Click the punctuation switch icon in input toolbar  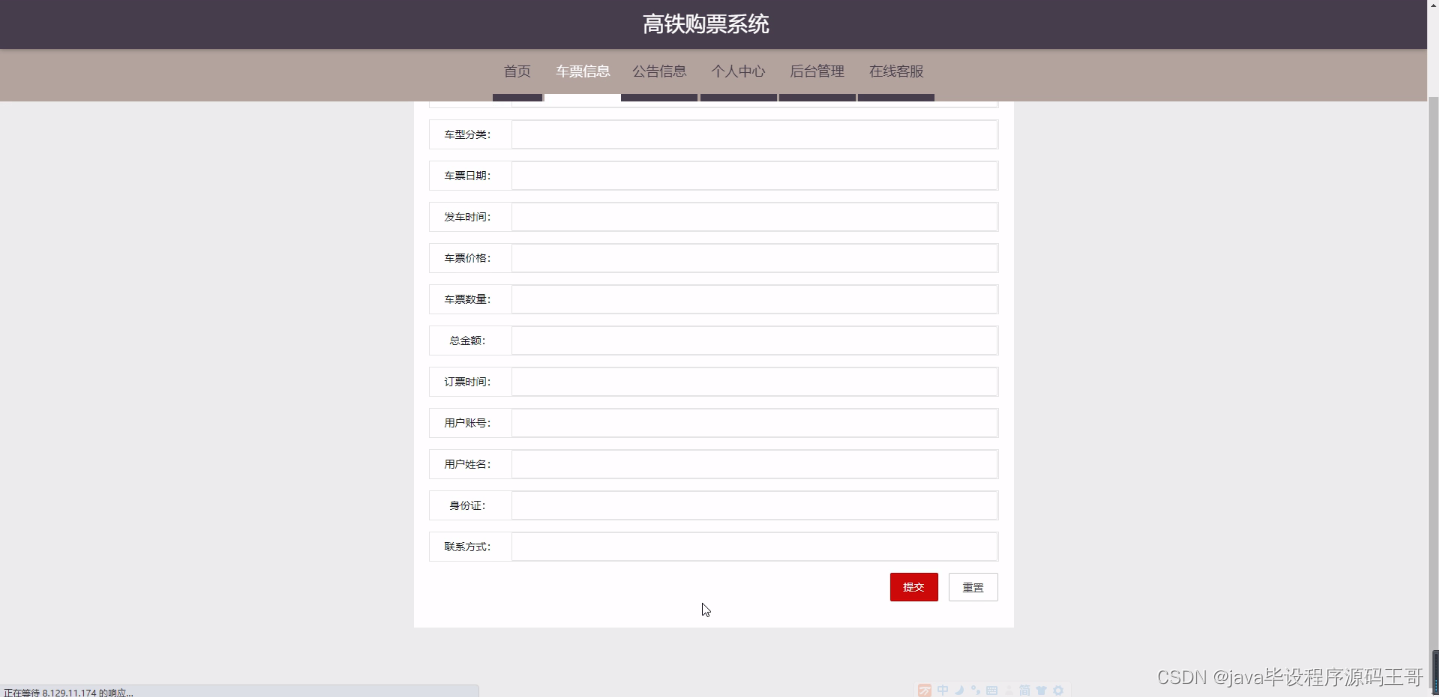pyautogui.click(x=975, y=690)
